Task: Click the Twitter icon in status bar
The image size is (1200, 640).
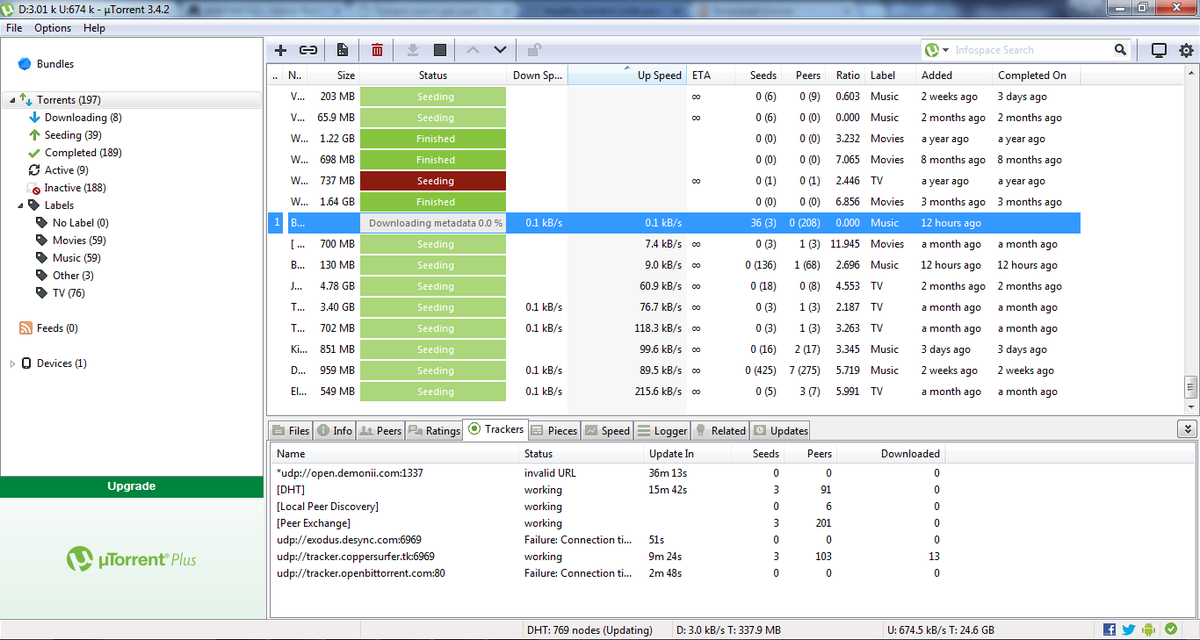Action: (x=1128, y=629)
